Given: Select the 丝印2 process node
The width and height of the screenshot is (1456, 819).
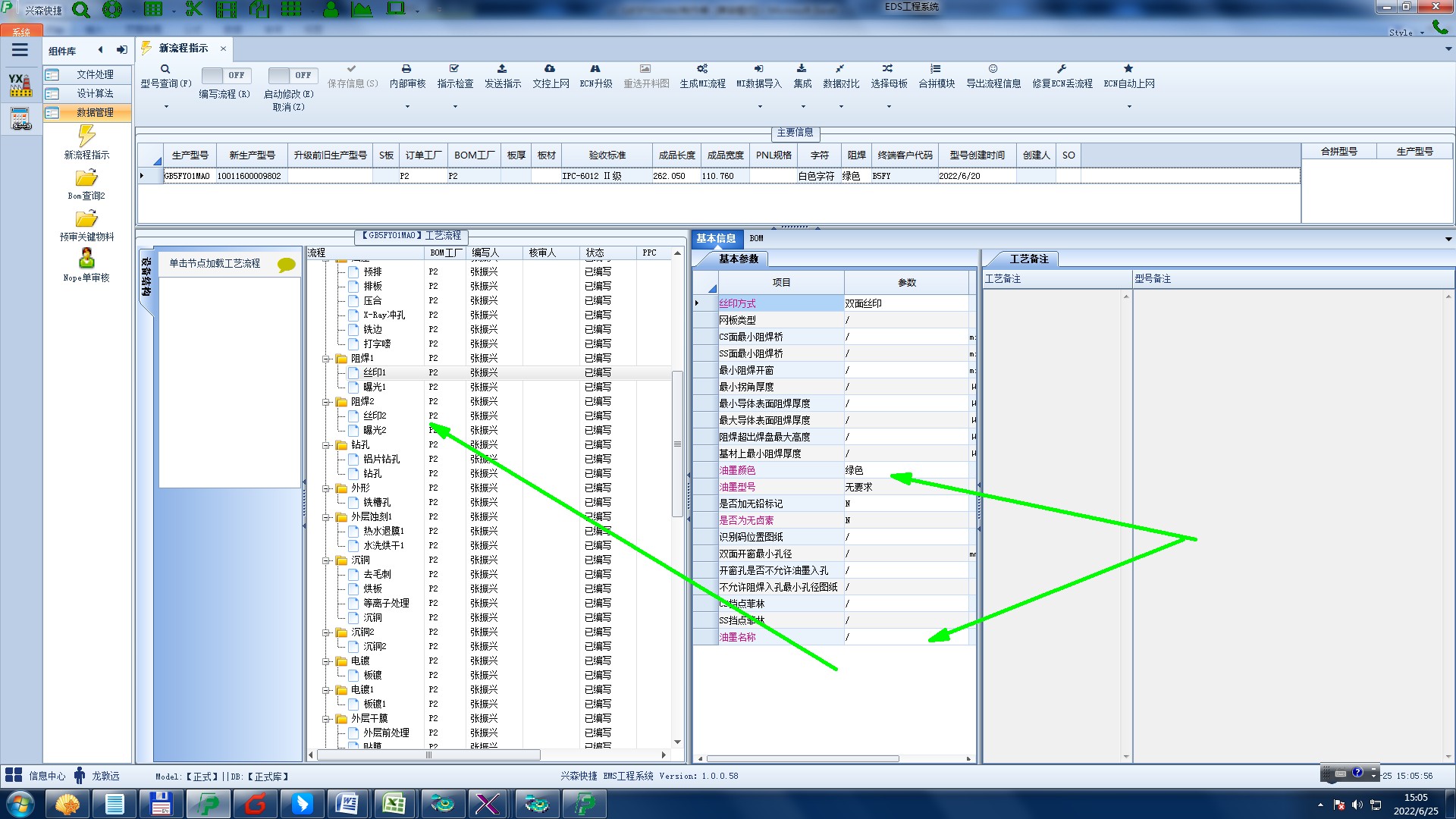Looking at the screenshot, I should point(375,416).
